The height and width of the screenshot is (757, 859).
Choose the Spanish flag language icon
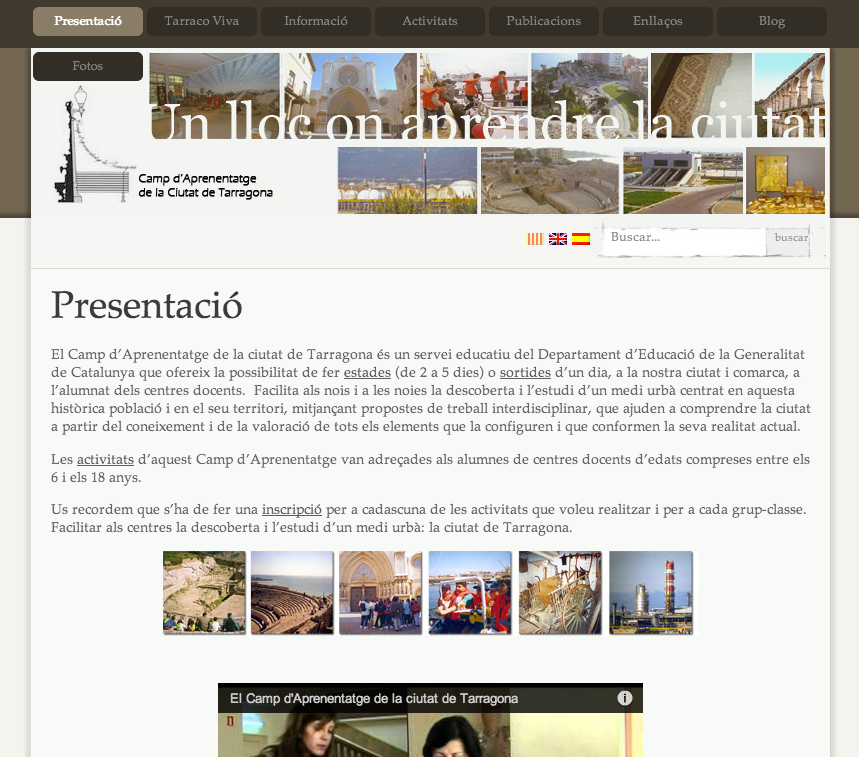581,239
